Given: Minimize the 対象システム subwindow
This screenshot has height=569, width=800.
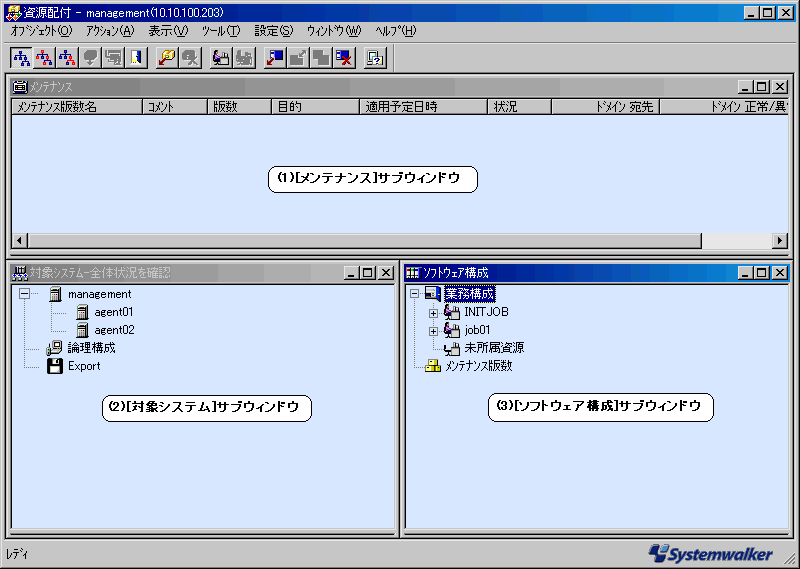Looking at the screenshot, I should 350,273.
